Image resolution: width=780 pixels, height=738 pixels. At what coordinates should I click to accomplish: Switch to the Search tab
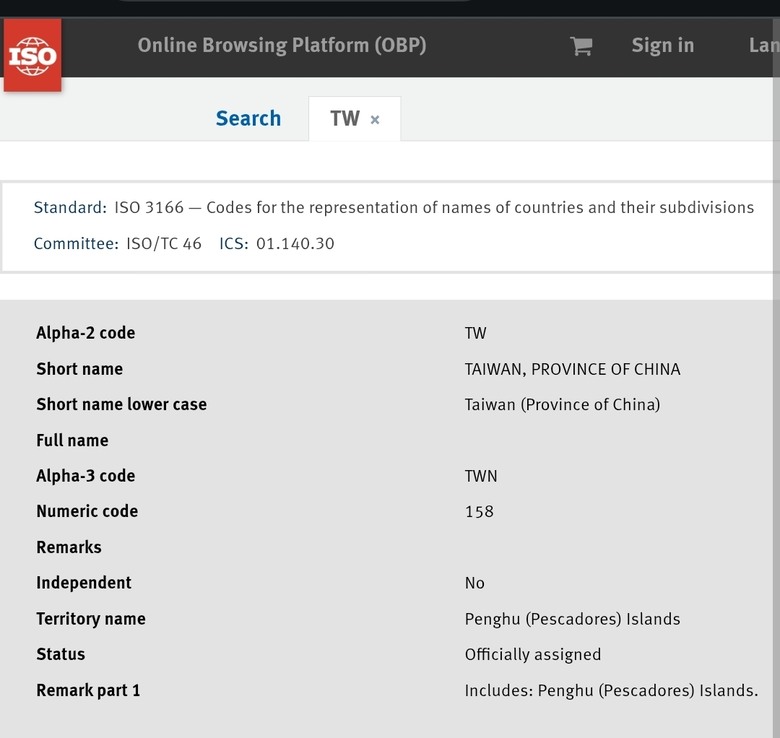248,118
